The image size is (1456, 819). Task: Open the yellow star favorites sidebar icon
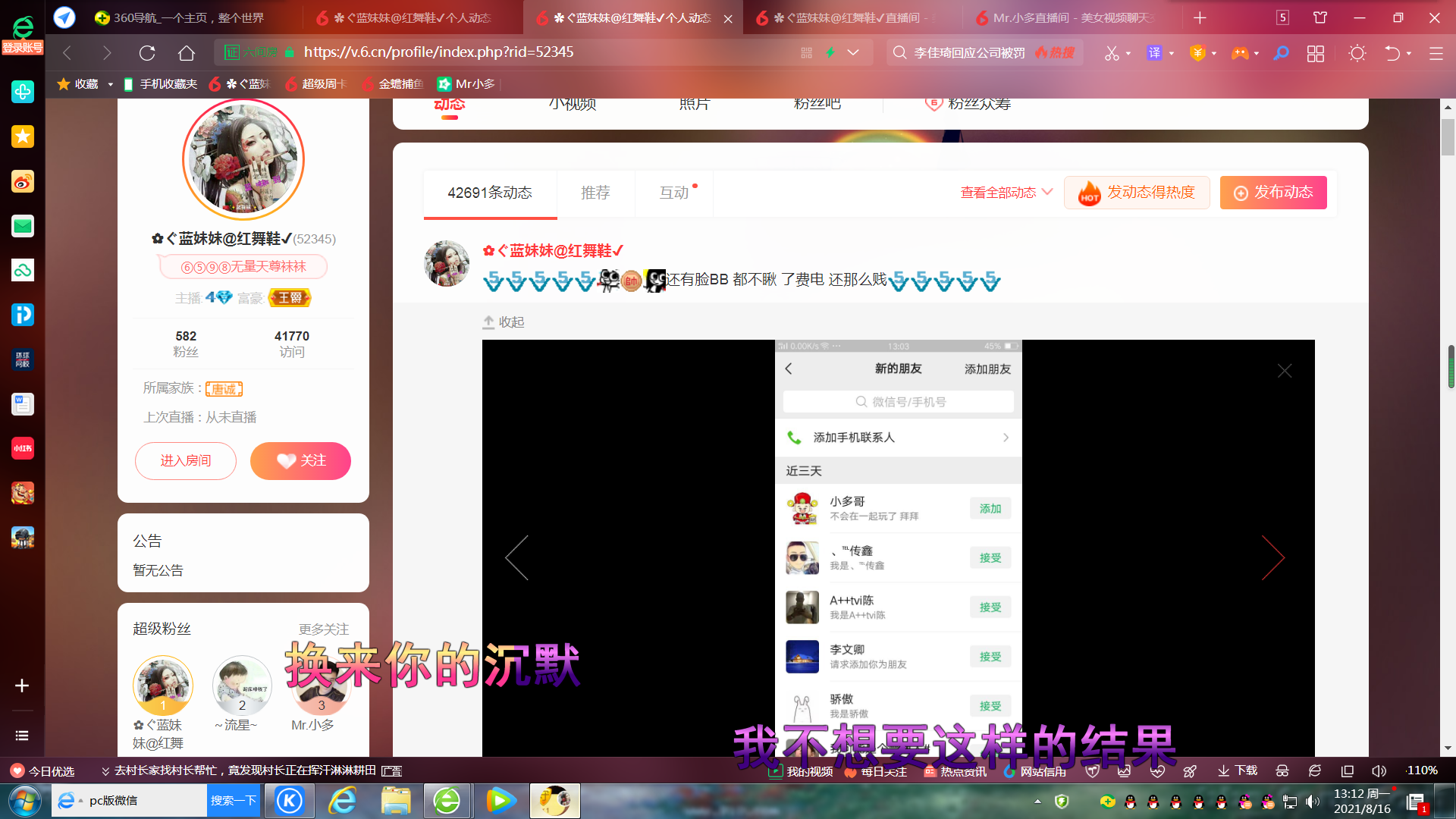pyautogui.click(x=23, y=136)
